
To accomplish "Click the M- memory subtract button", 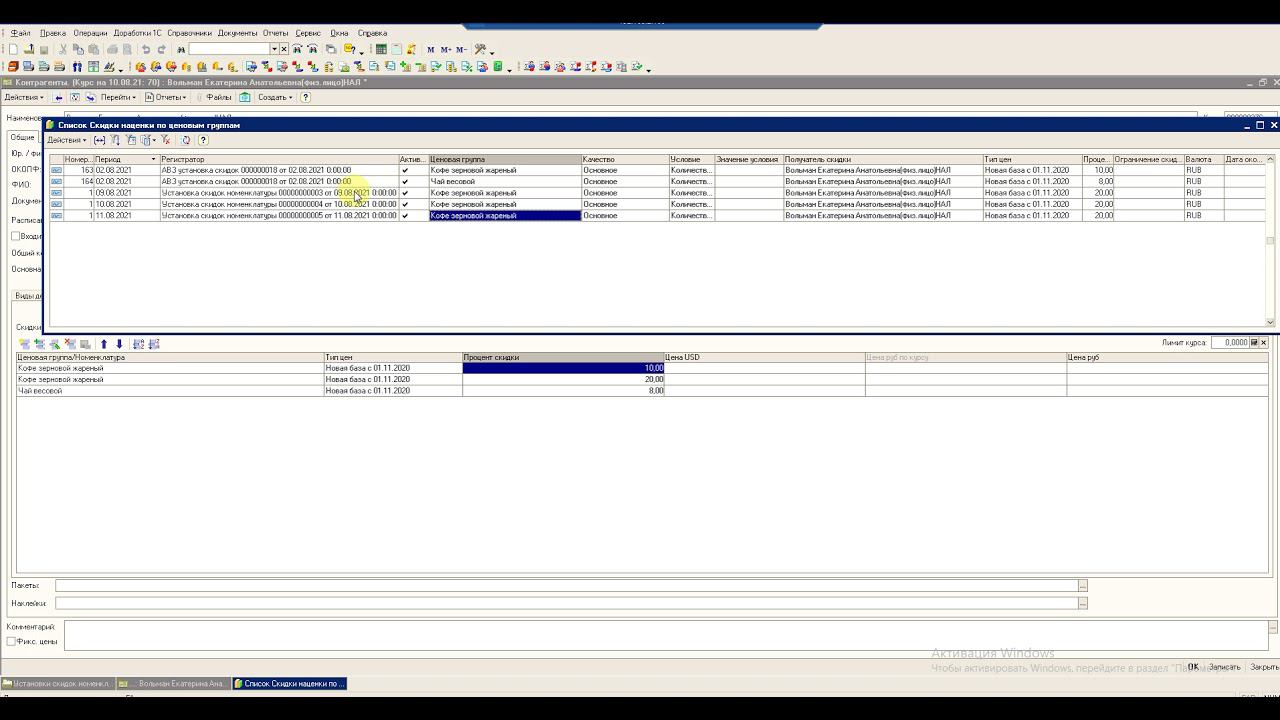I will pos(461,49).
